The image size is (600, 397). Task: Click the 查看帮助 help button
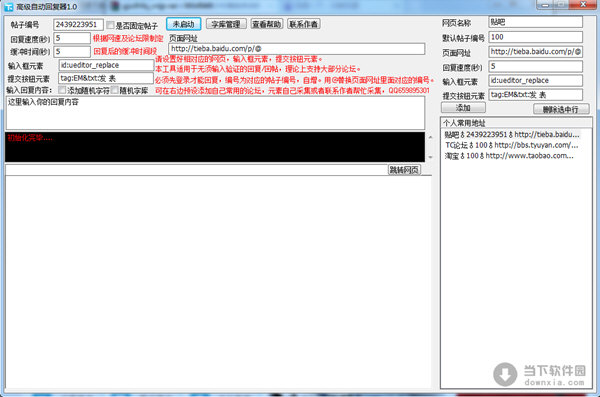[x=267, y=24]
